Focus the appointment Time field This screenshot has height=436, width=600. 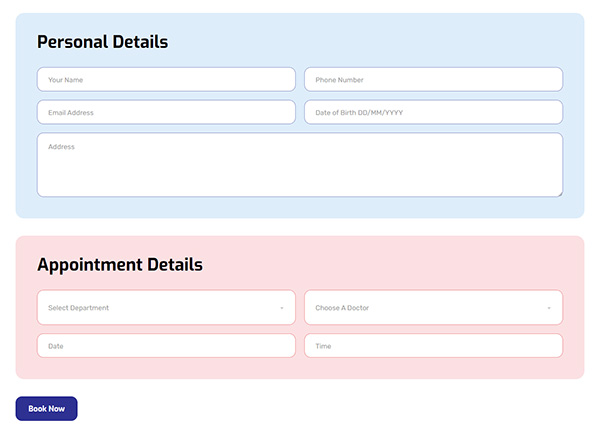click(x=433, y=346)
